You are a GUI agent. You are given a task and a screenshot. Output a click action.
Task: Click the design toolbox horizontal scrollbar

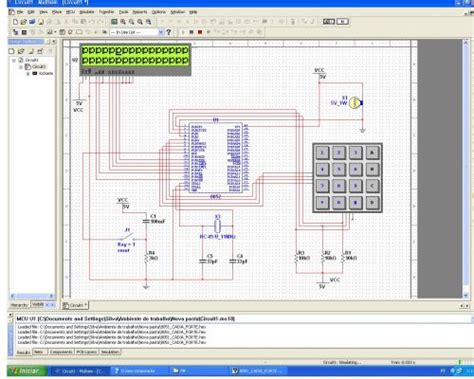32,296
